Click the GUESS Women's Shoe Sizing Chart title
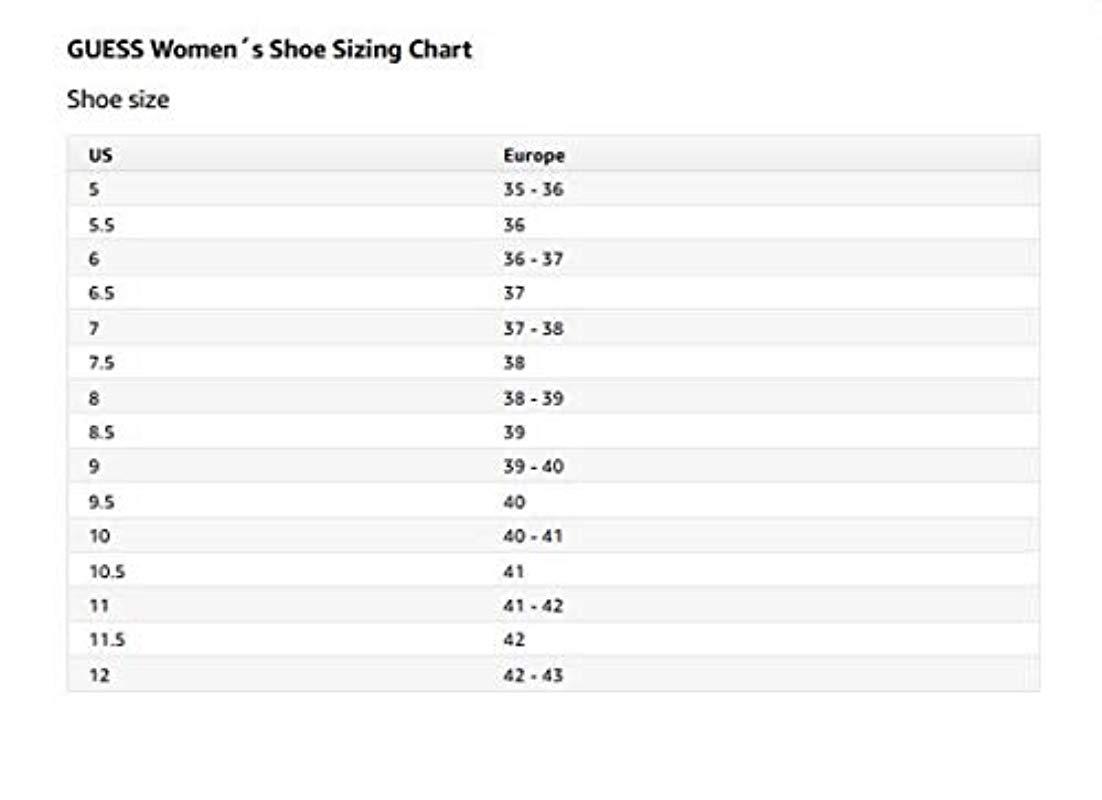This screenshot has width=1102, height=800. coord(269,49)
